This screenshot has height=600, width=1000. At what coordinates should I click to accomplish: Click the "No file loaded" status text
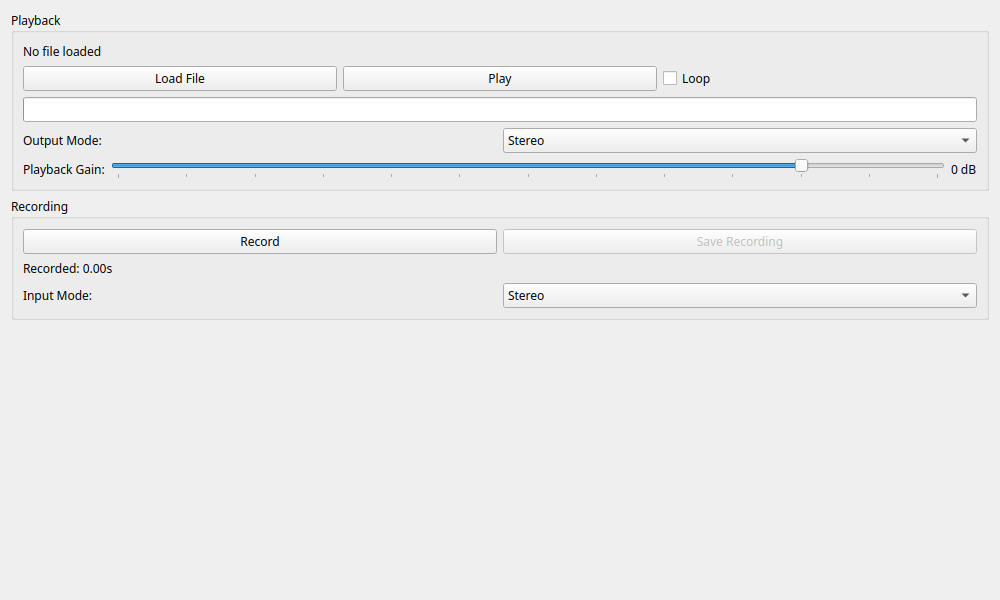click(62, 52)
